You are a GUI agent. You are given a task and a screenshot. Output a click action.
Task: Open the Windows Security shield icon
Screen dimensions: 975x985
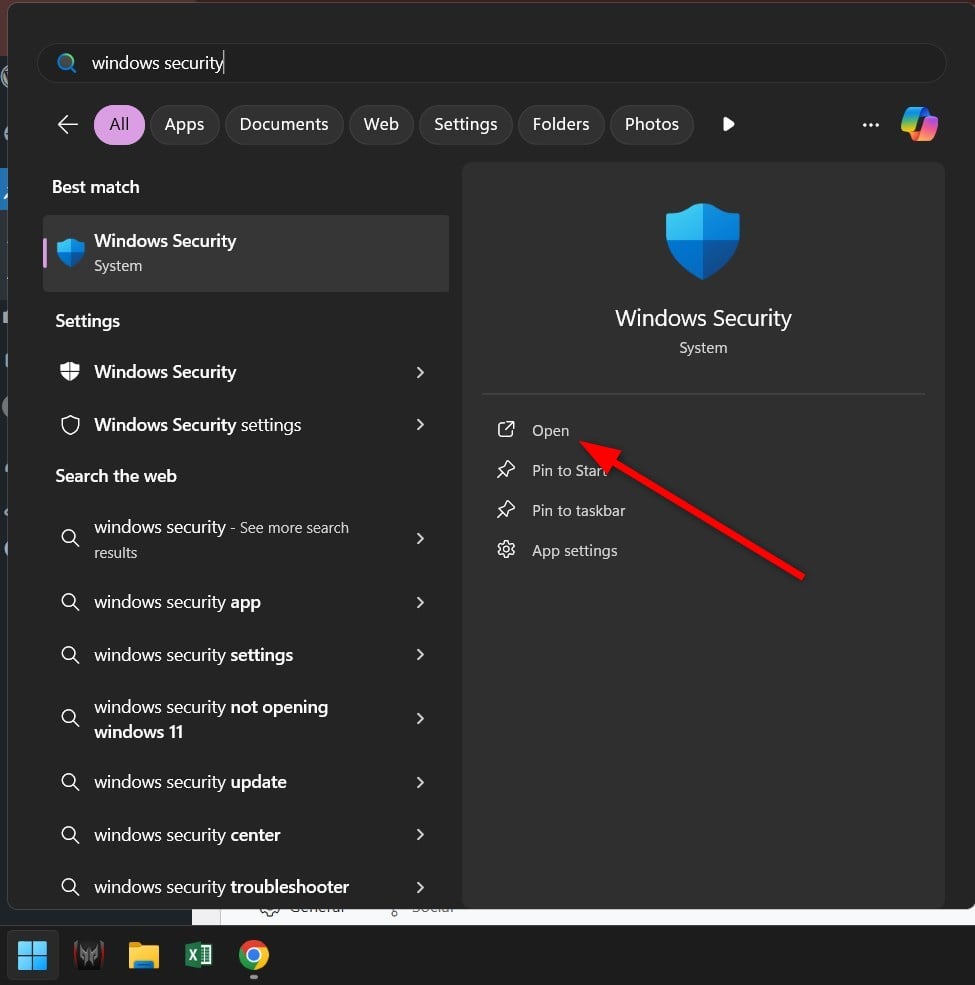click(703, 240)
